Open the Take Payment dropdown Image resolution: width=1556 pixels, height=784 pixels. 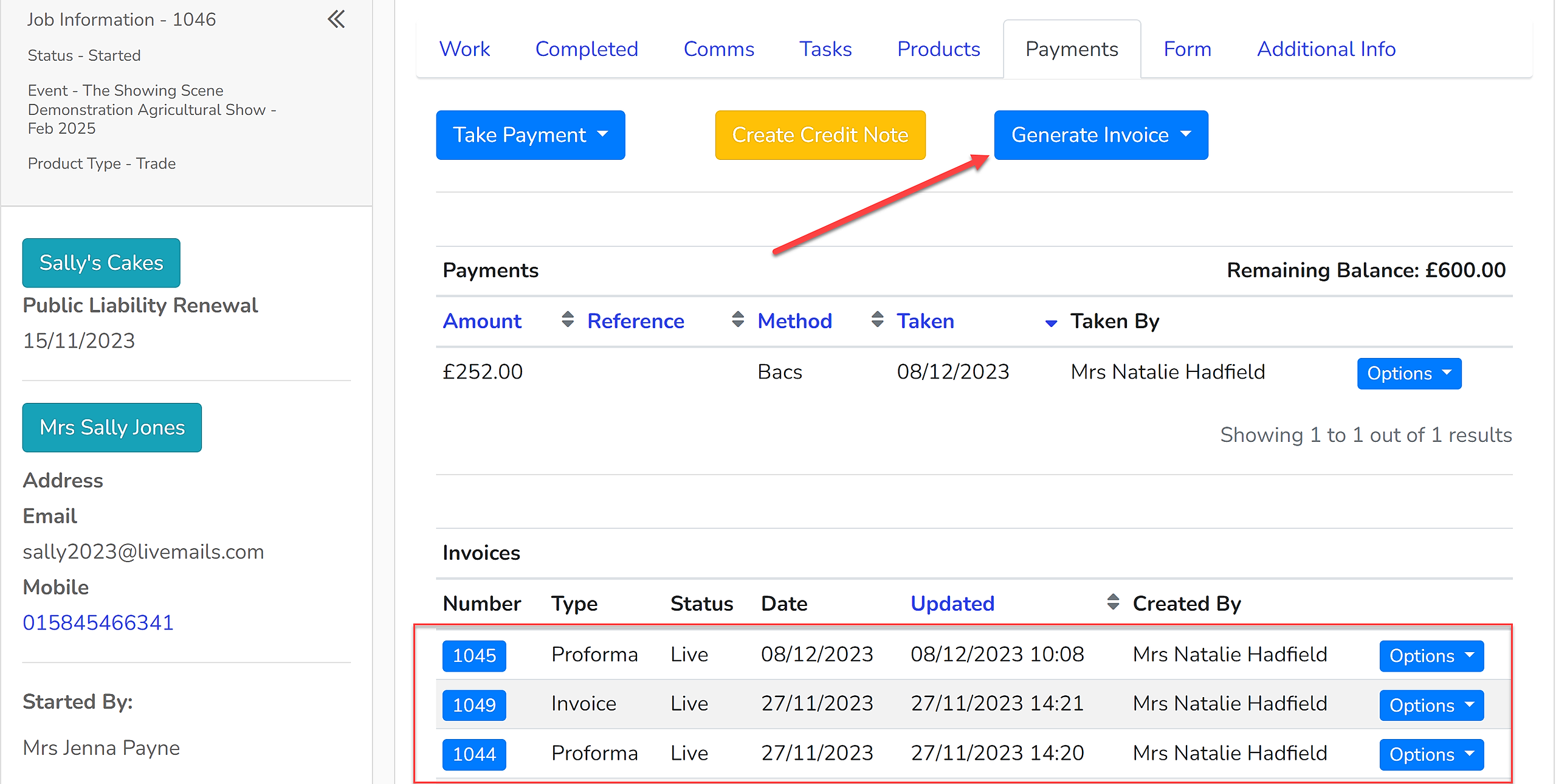pos(531,135)
